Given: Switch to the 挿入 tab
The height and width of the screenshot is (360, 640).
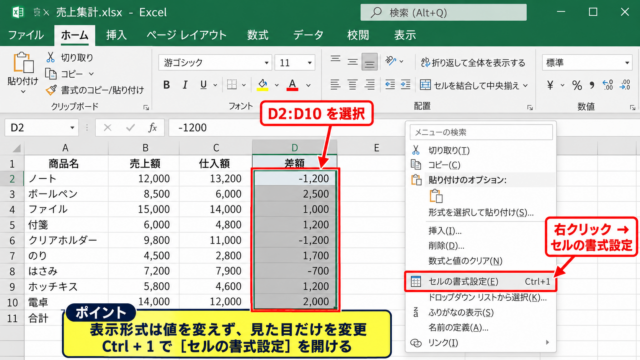Looking at the screenshot, I should point(116,35).
